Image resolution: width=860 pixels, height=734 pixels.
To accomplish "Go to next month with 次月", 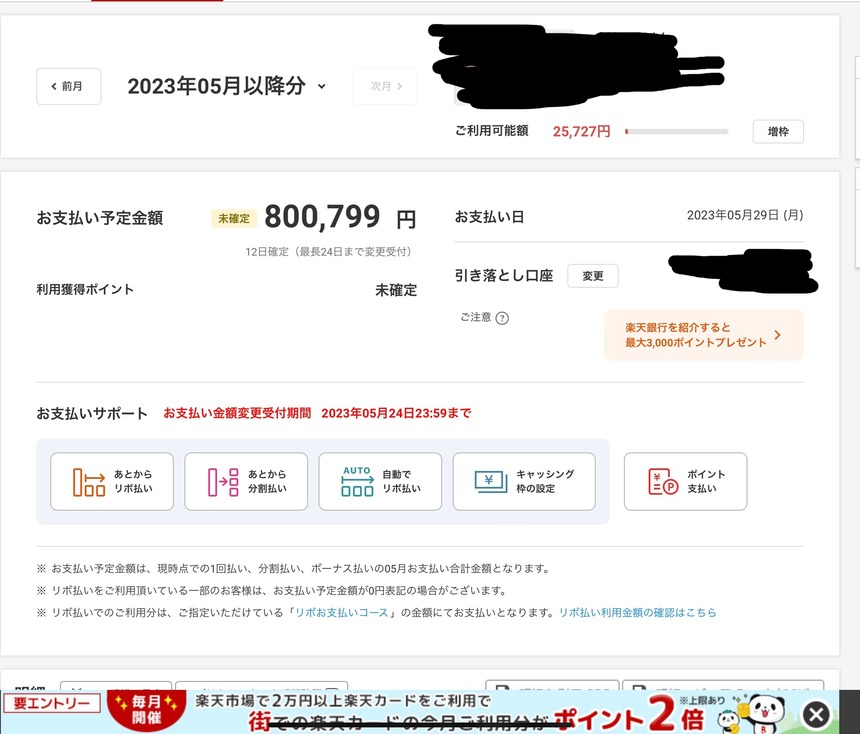I will click(385, 86).
